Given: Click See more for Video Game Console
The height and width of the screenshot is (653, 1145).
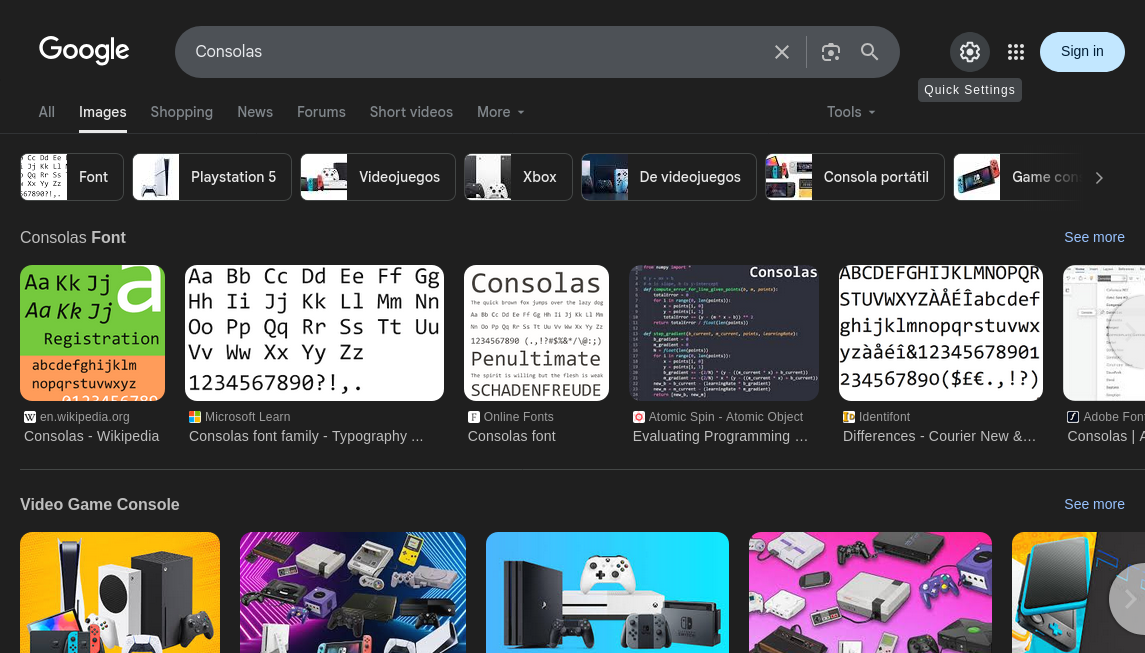Looking at the screenshot, I should pos(1094,504).
